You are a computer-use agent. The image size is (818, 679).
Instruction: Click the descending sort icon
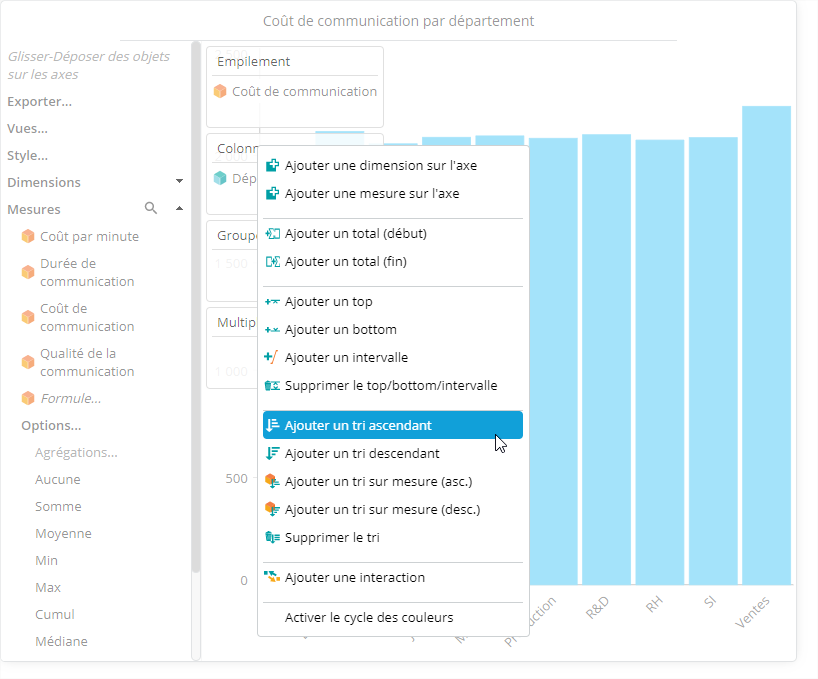point(272,454)
